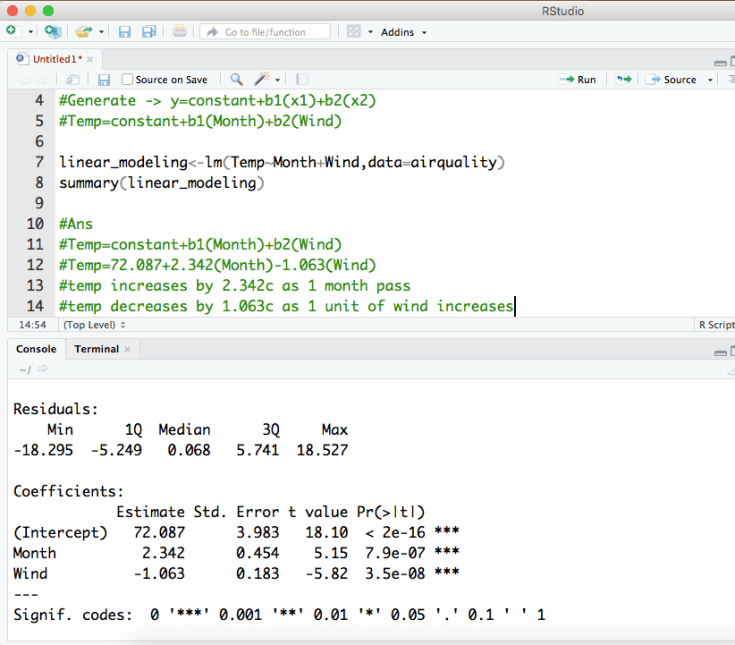
Task: Open the code tools magic wand
Action: (x=263, y=79)
